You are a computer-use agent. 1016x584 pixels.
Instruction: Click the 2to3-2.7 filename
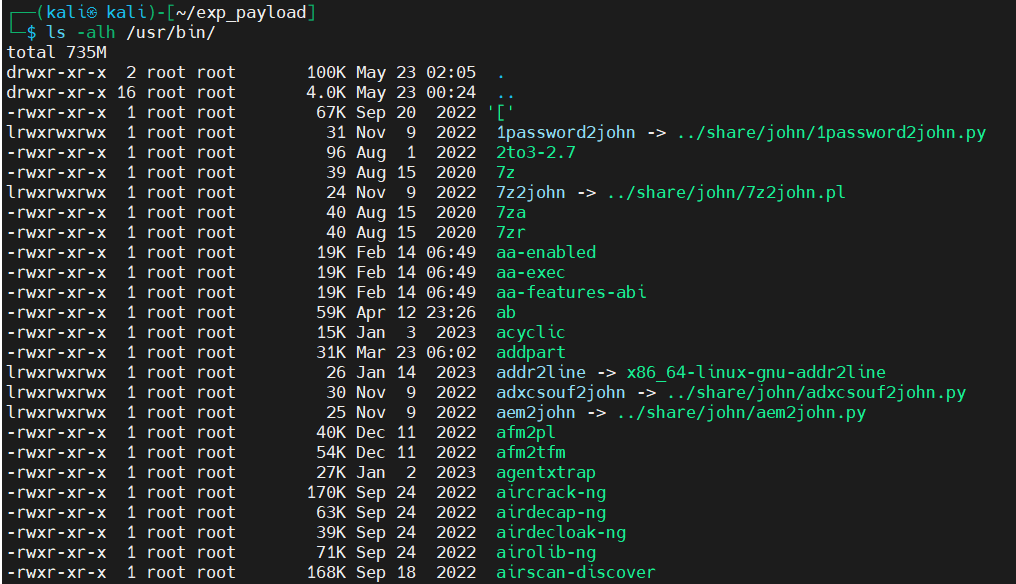[536, 152]
